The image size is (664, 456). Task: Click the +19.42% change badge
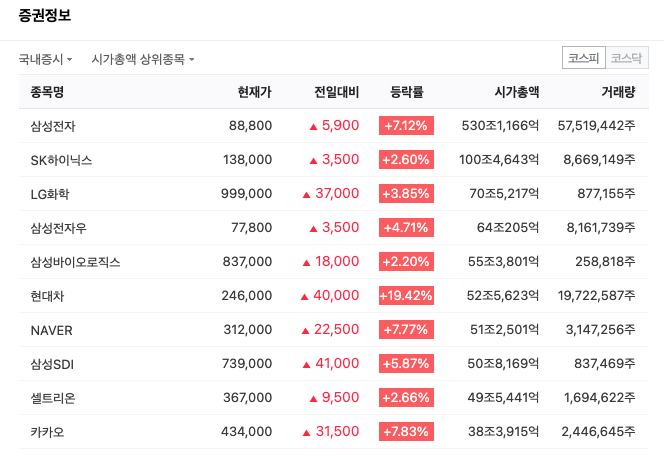tap(406, 296)
